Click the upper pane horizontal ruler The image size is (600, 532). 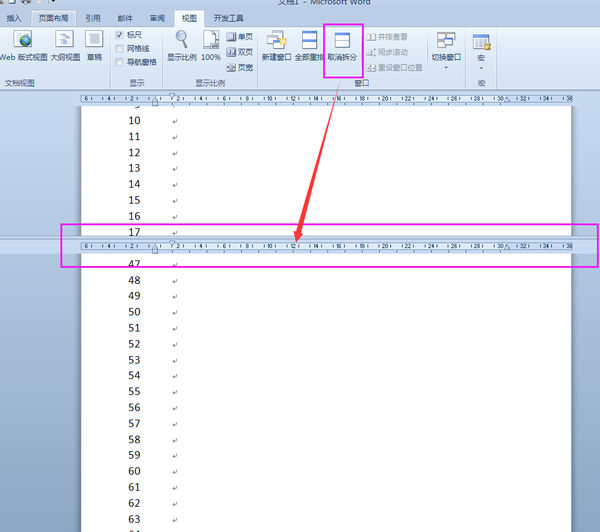click(x=326, y=99)
